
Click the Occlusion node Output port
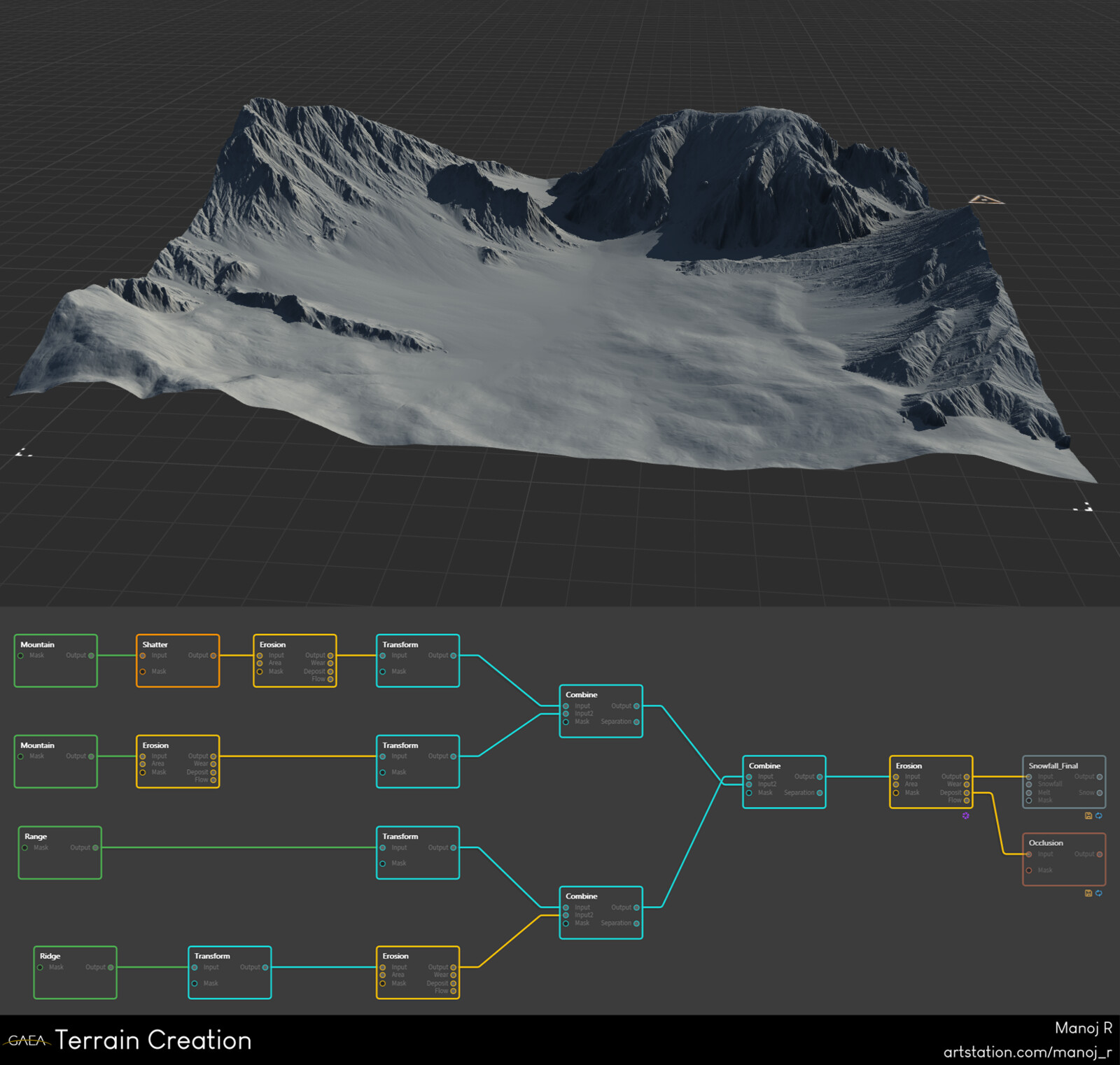pyautogui.click(x=1100, y=854)
